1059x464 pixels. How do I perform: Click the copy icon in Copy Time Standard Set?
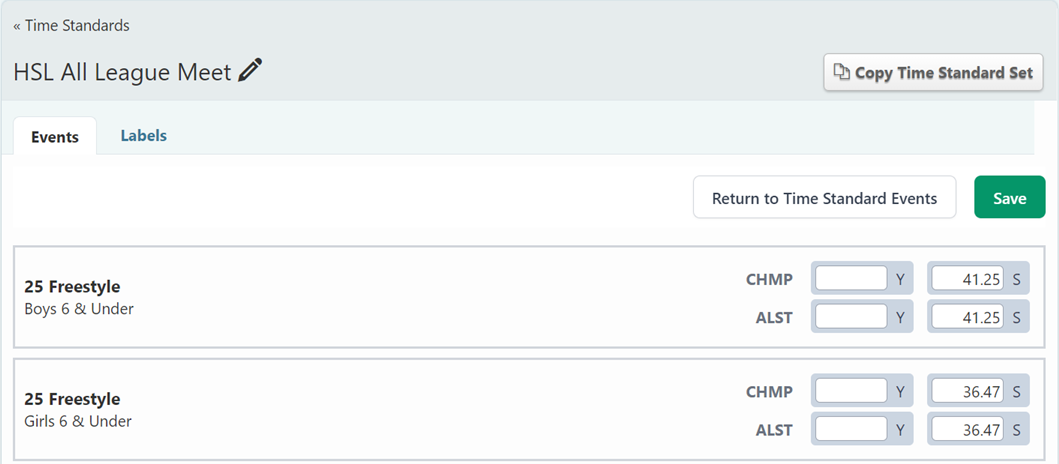842,73
